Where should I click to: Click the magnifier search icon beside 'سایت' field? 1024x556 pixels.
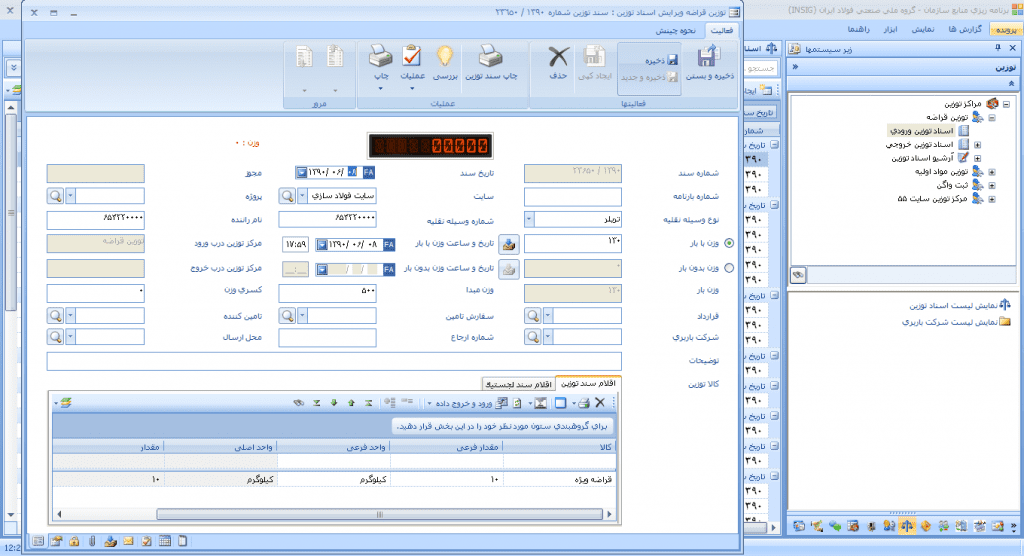[x=288, y=196]
